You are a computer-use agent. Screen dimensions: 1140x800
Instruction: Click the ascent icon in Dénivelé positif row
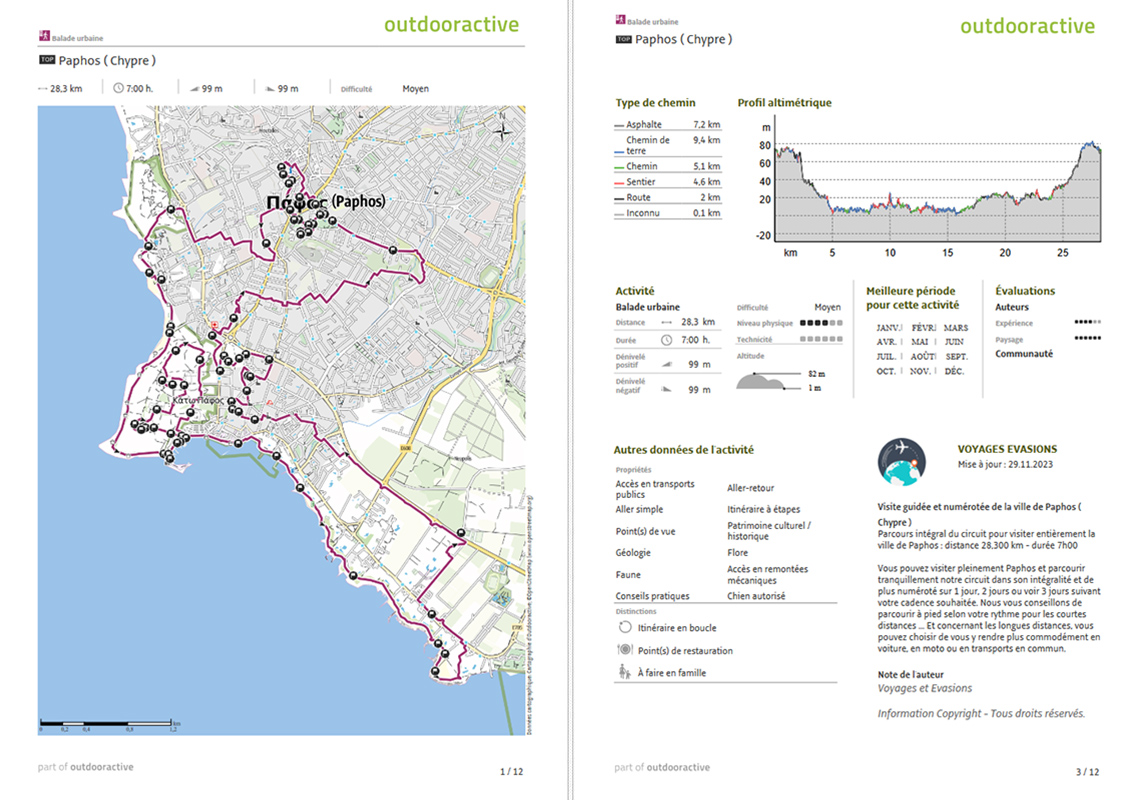667,364
